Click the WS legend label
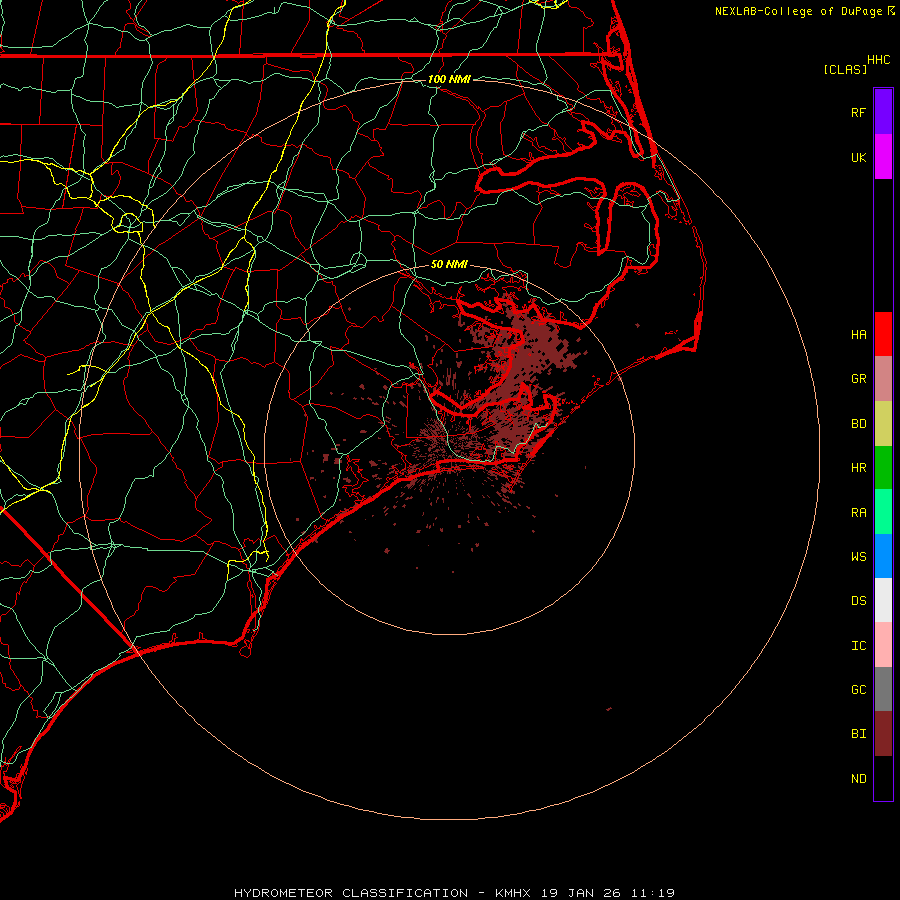The image size is (900, 900). [859, 556]
